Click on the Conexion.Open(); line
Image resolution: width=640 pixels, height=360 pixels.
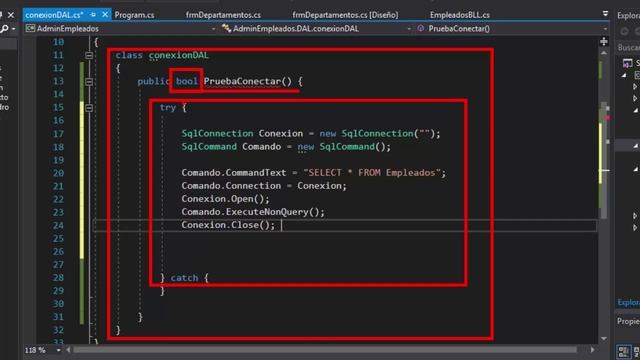pyautogui.click(x=225, y=199)
